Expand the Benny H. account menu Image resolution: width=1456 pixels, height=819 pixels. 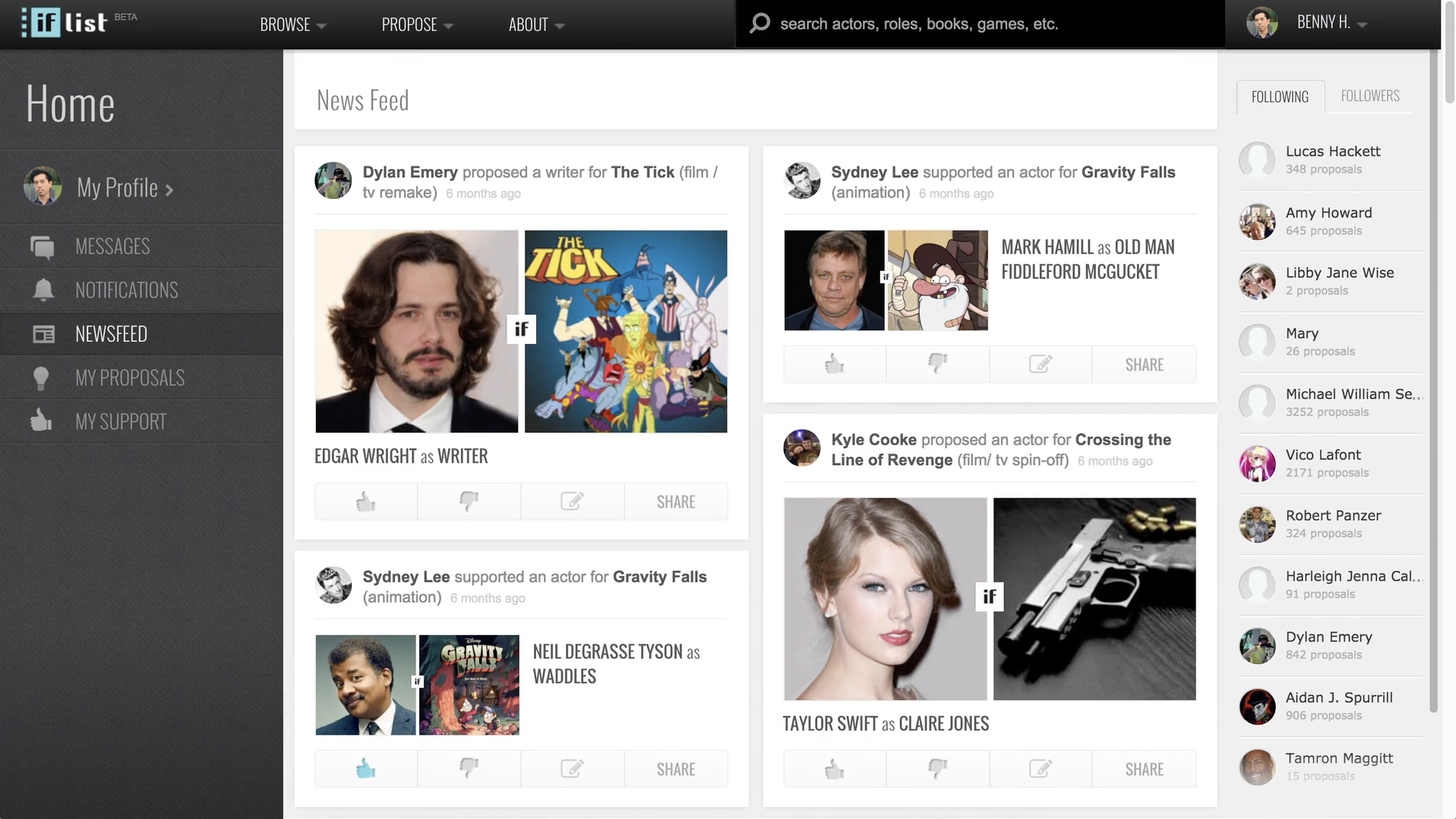click(1331, 23)
